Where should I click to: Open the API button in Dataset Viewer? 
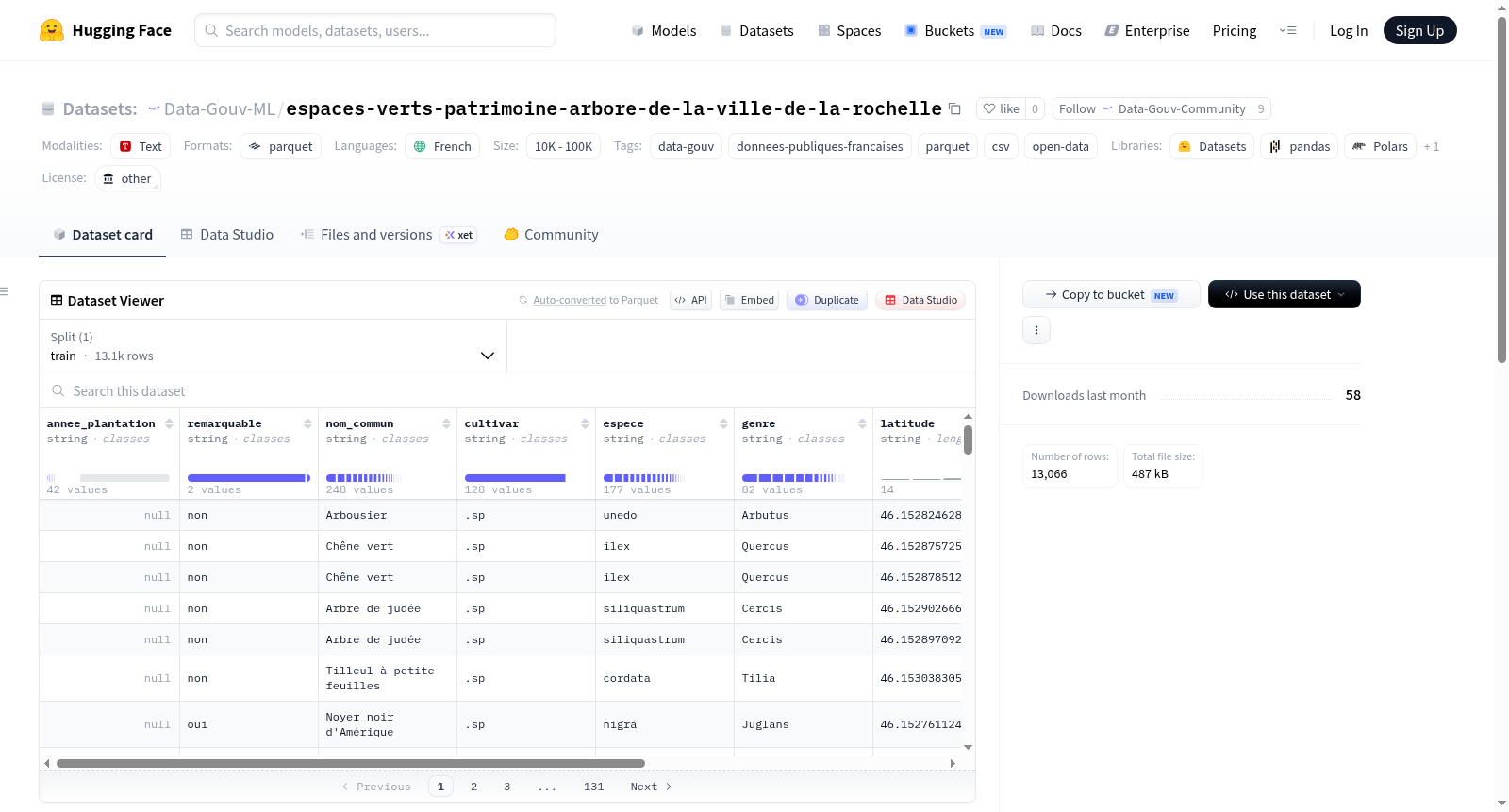point(690,300)
